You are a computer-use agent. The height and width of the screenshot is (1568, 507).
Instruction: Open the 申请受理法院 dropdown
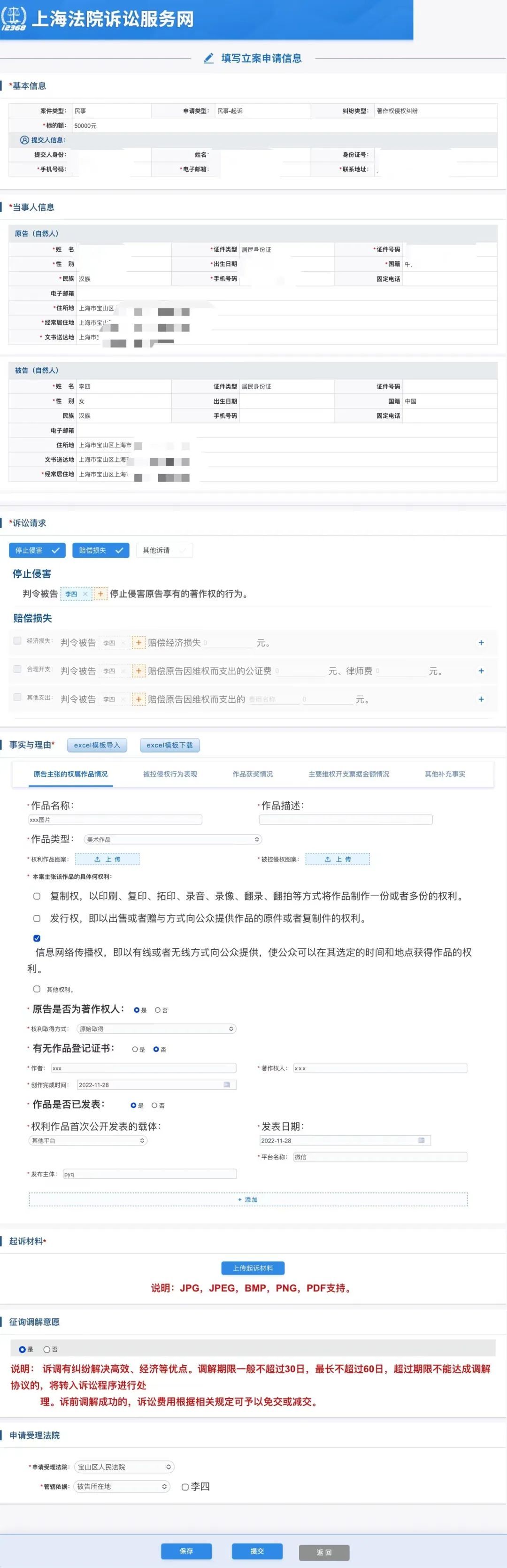(x=124, y=1468)
